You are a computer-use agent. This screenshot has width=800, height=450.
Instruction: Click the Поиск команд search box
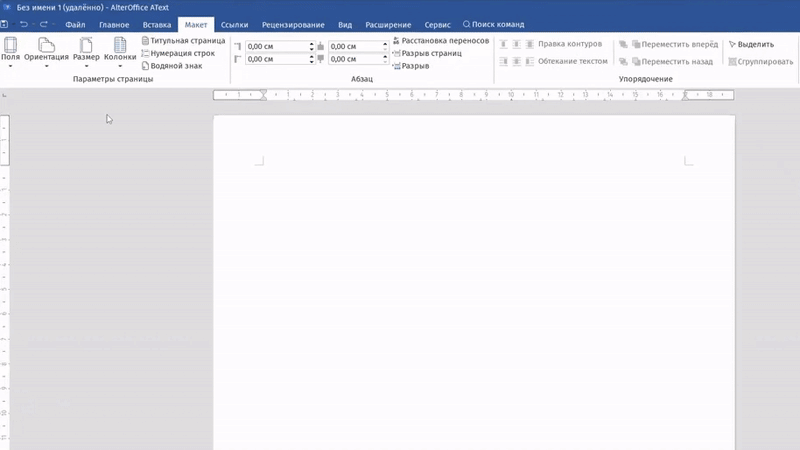coord(494,24)
